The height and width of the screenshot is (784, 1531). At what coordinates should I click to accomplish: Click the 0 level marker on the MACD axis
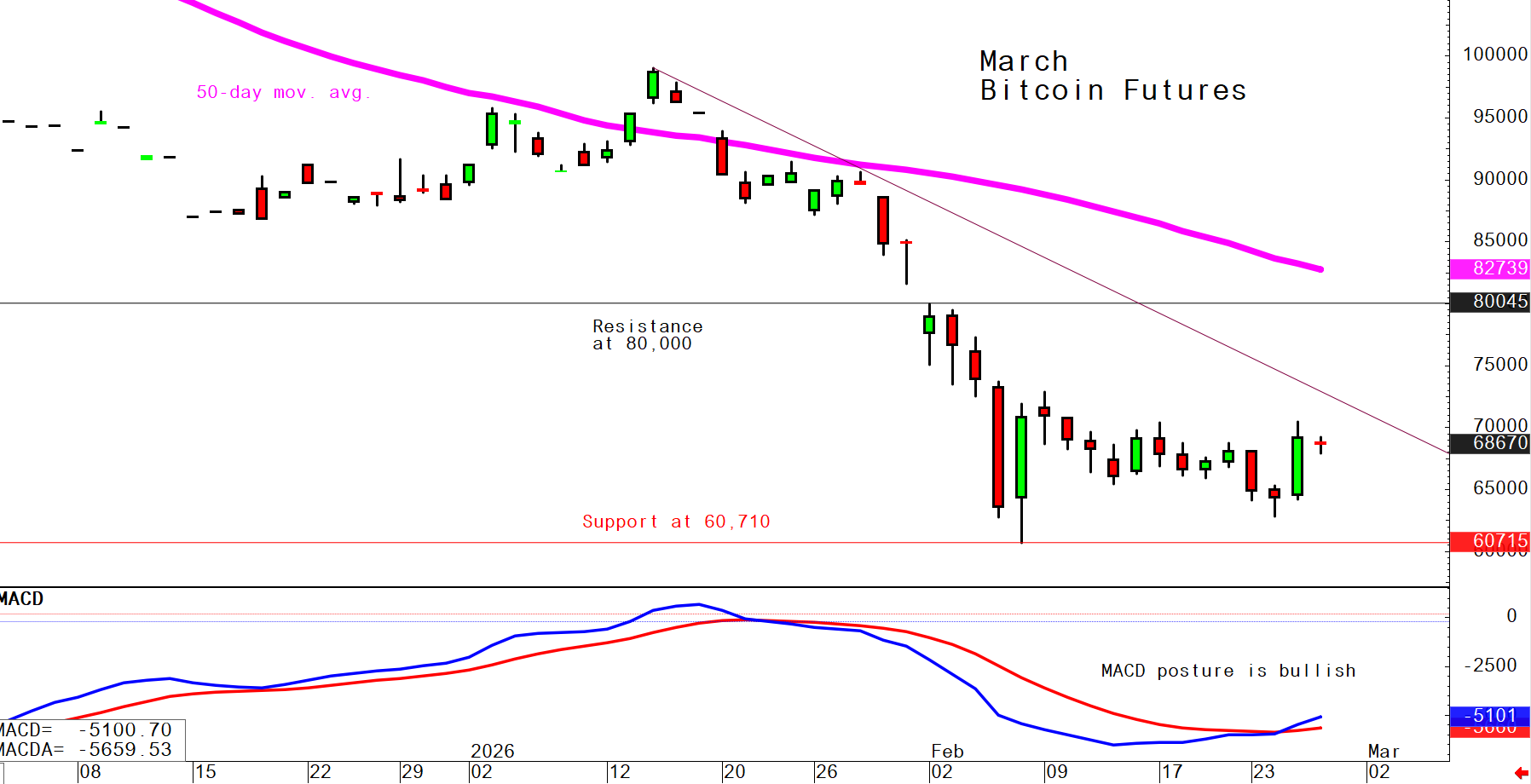point(1512,615)
